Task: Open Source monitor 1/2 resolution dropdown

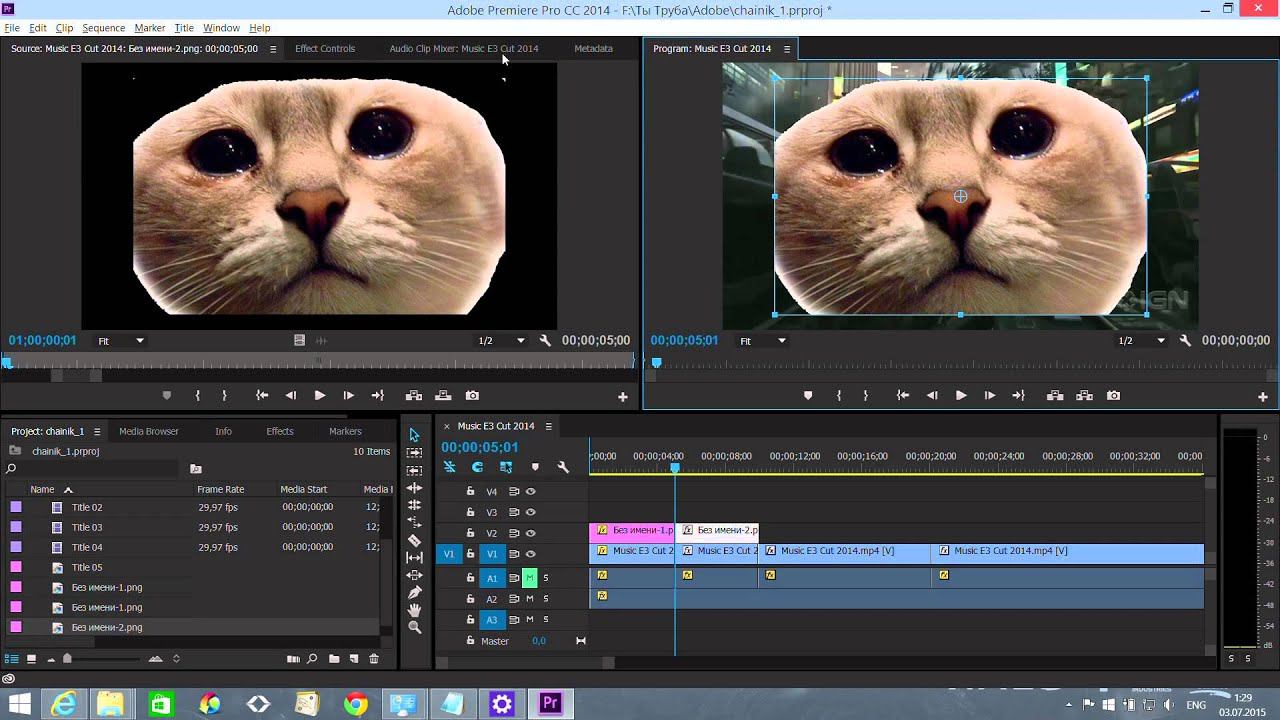Action: [x=501, y=341]
